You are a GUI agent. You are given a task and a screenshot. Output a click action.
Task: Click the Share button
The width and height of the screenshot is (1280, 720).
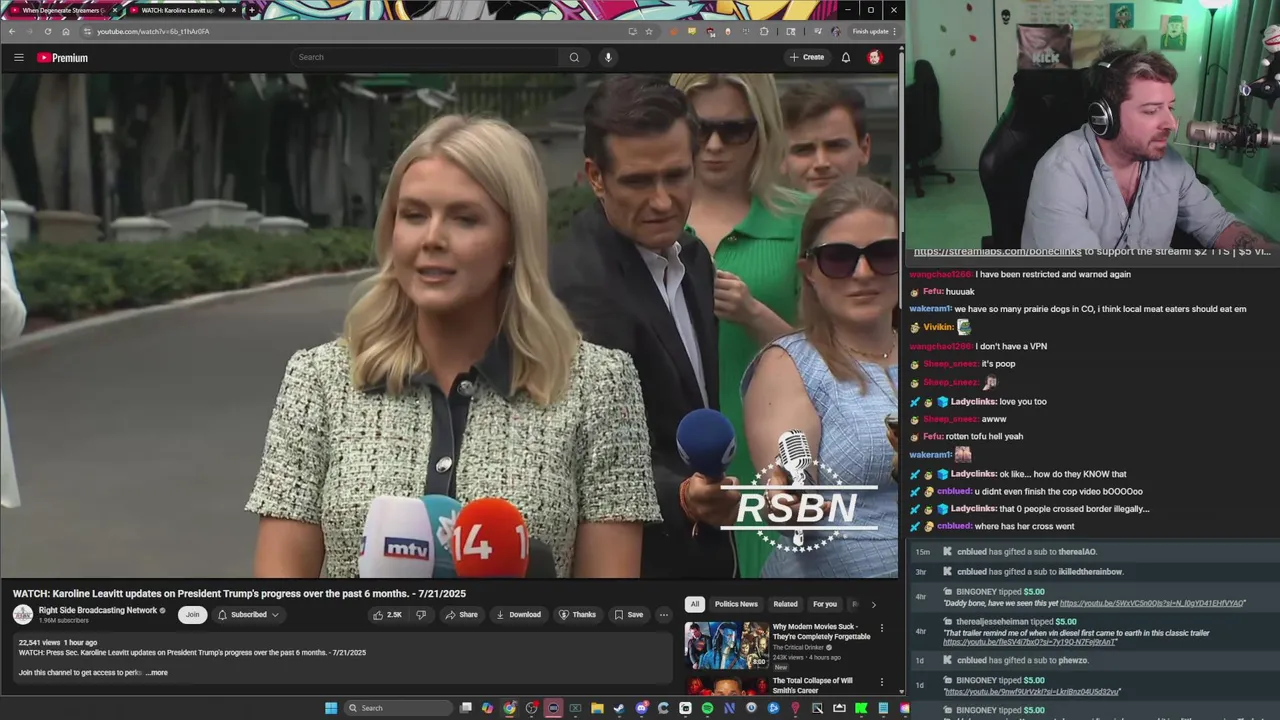tap(461, 615)
